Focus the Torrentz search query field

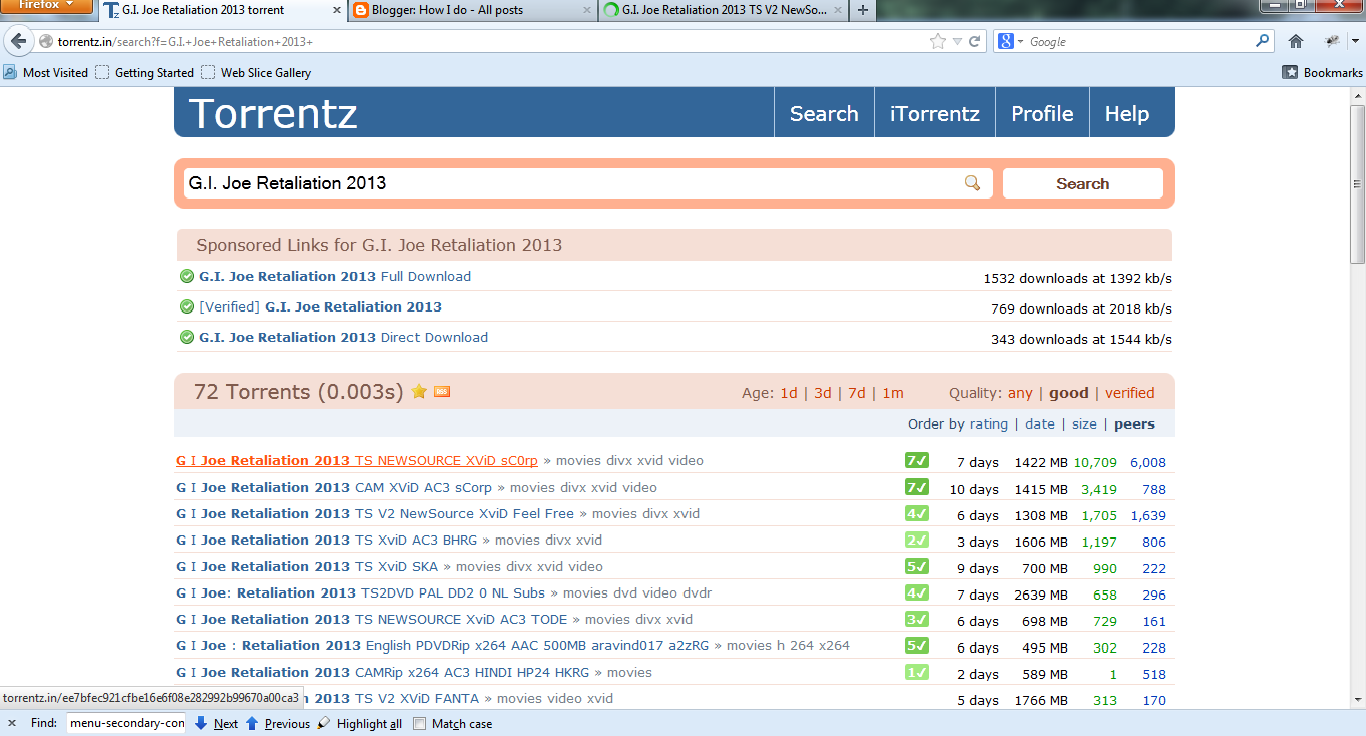[x=574, y=183]
